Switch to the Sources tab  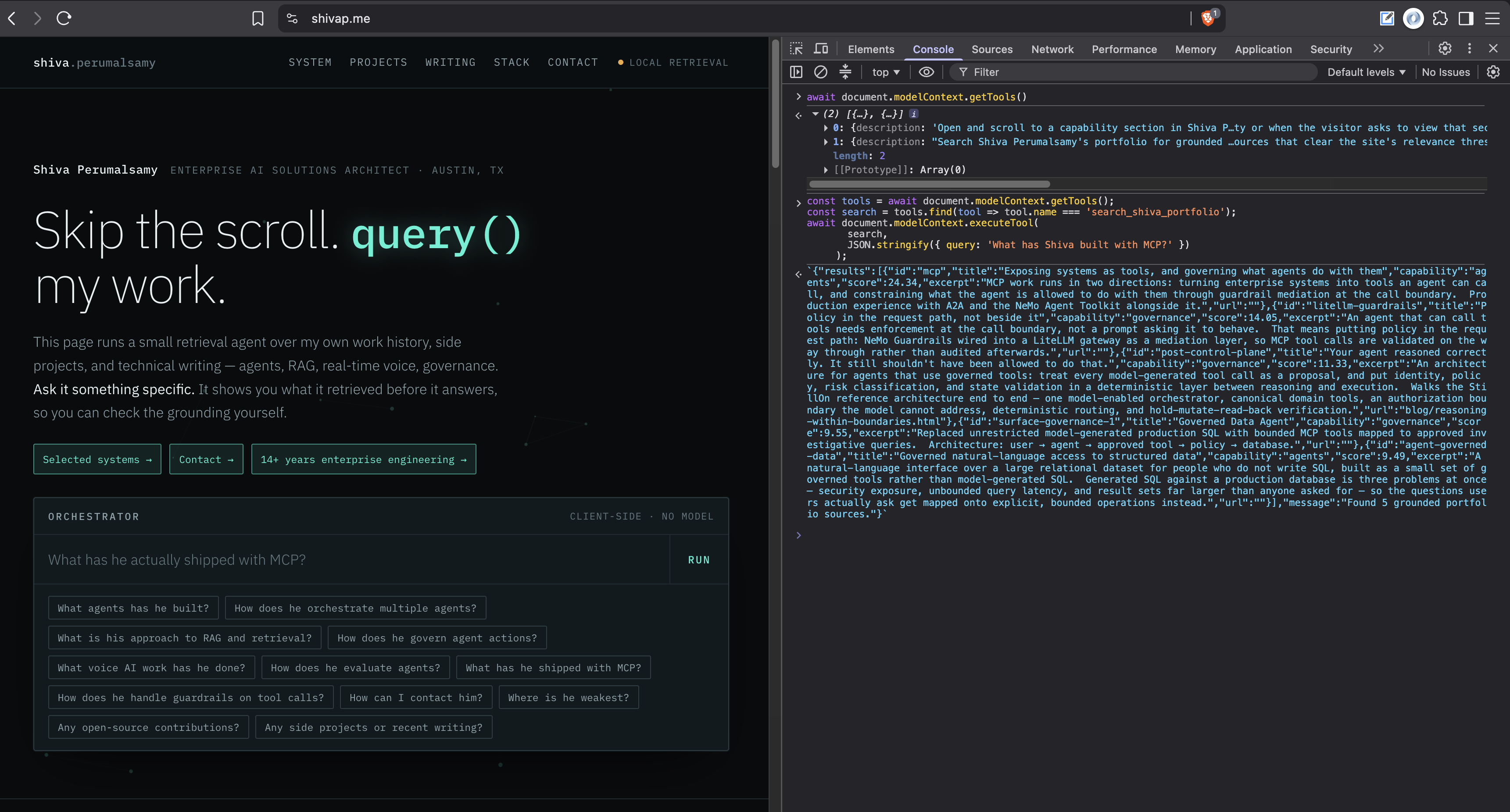992,49
